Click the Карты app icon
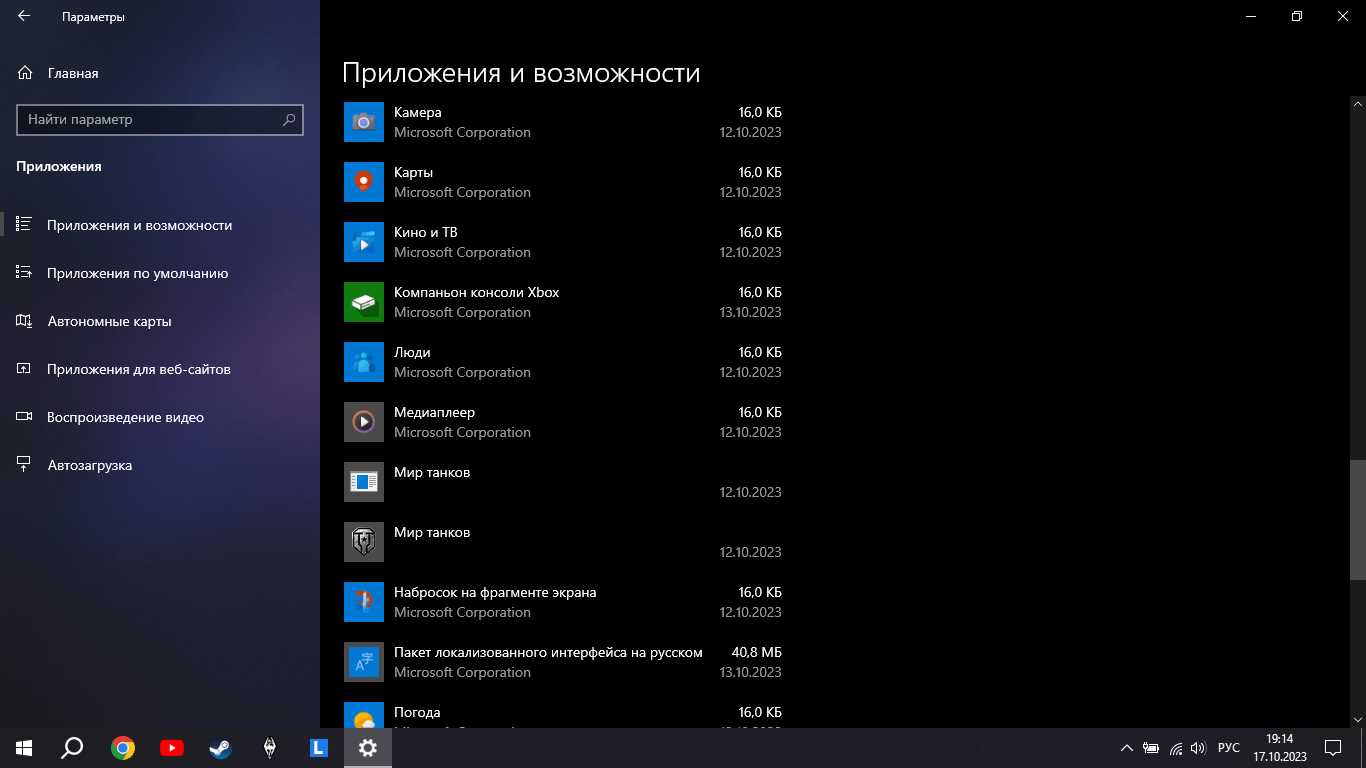Image resolution: width=1366 pixels, height=768 pixels. pos(364,182)
